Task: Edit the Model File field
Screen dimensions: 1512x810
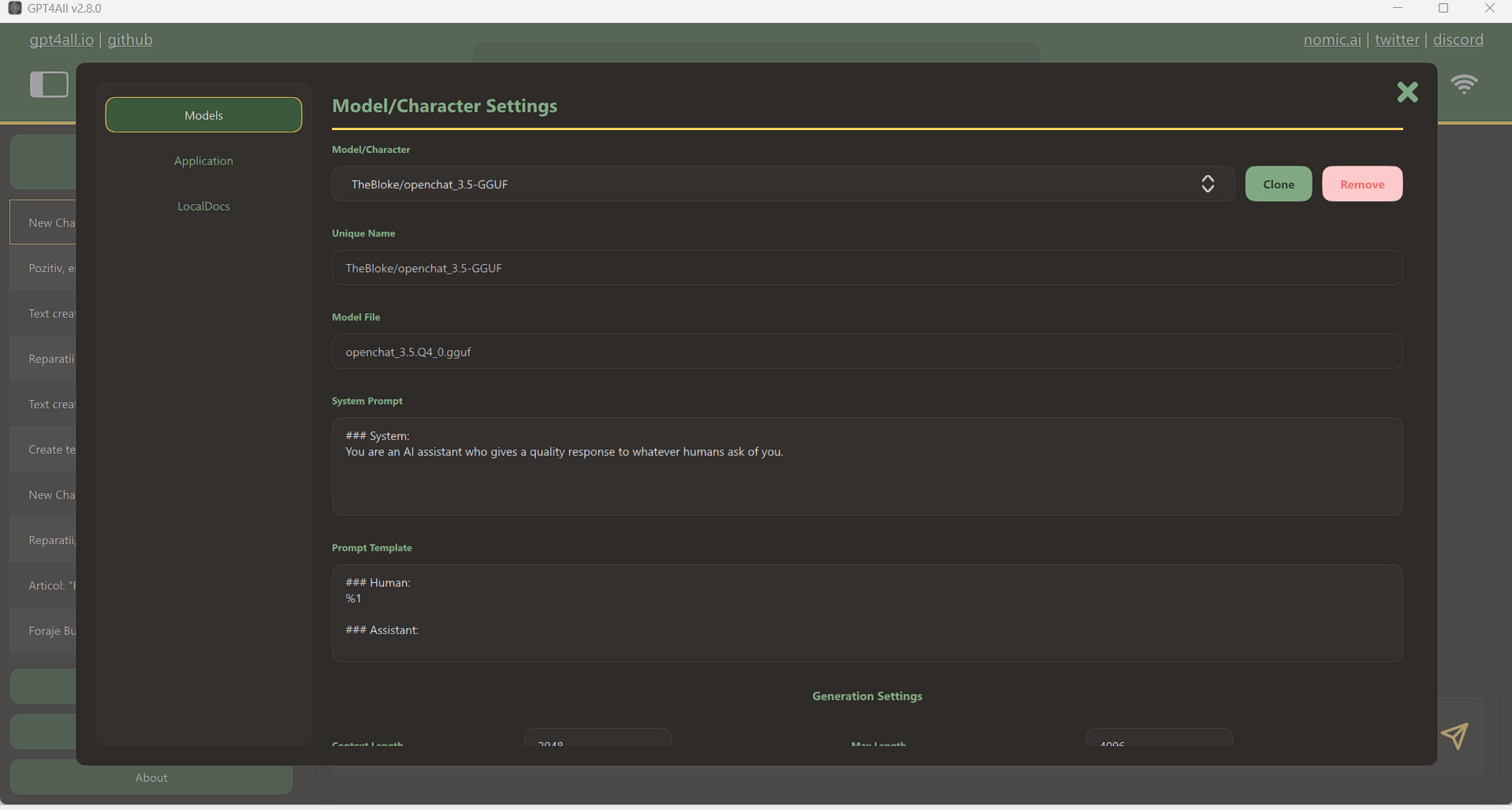Action: pyautogui.click(x=866, y=352)
